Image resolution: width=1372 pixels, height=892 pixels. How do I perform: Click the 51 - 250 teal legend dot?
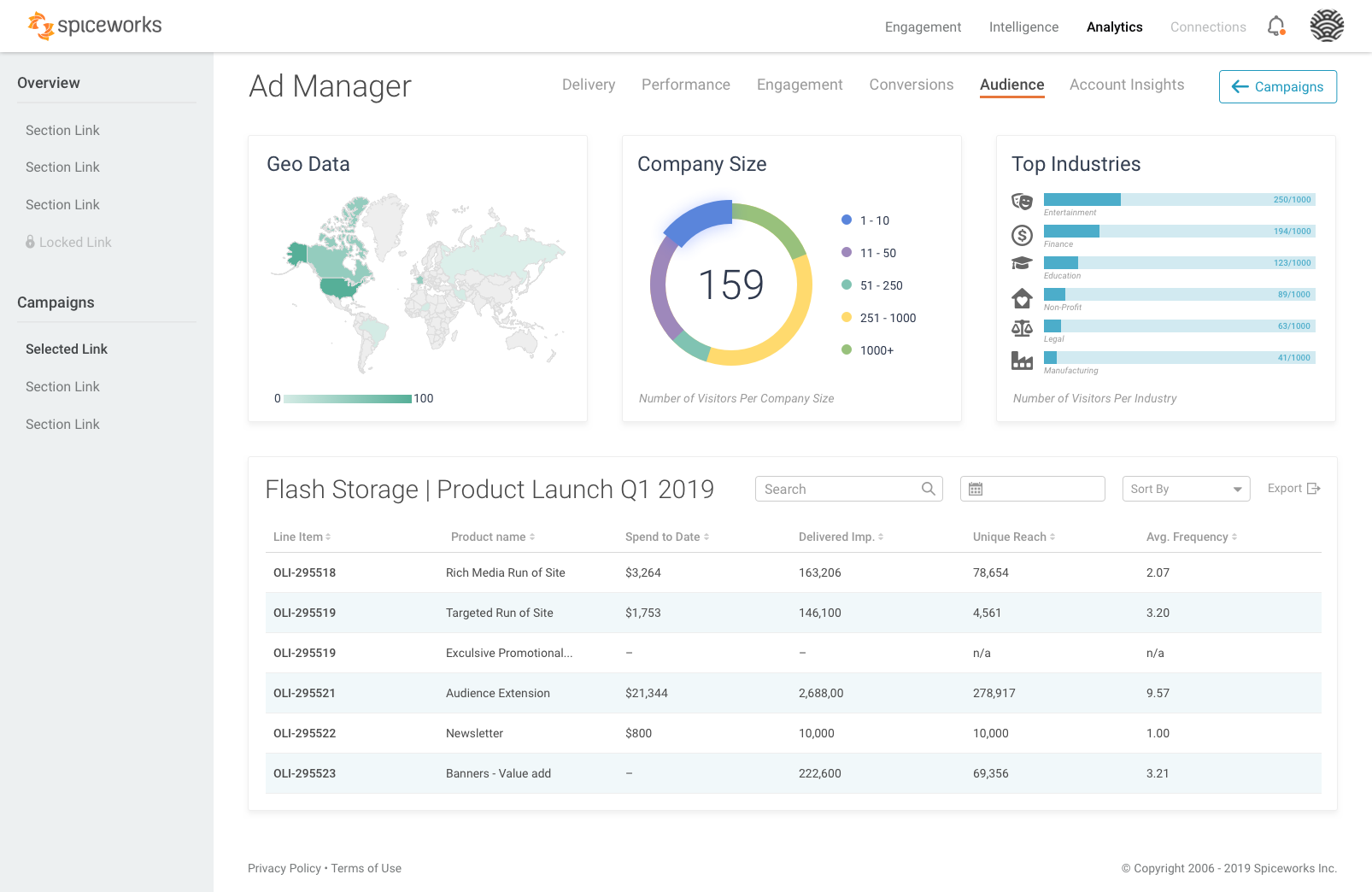coord(847,285)
